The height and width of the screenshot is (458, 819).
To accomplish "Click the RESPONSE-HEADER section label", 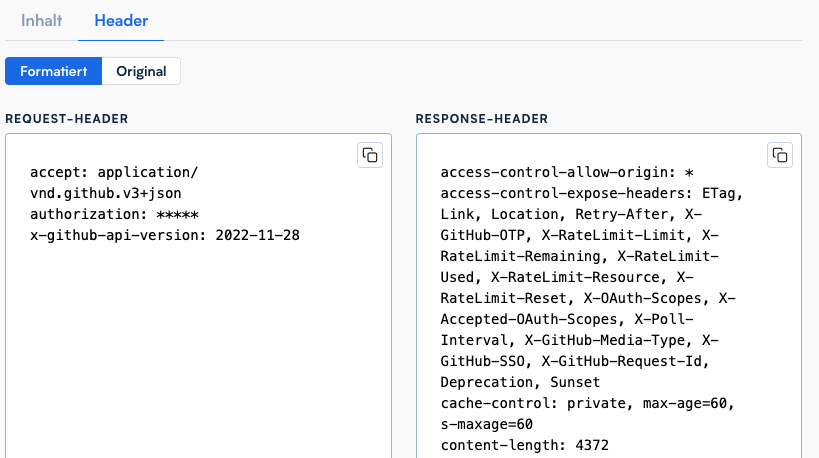I will pos(482,119).
